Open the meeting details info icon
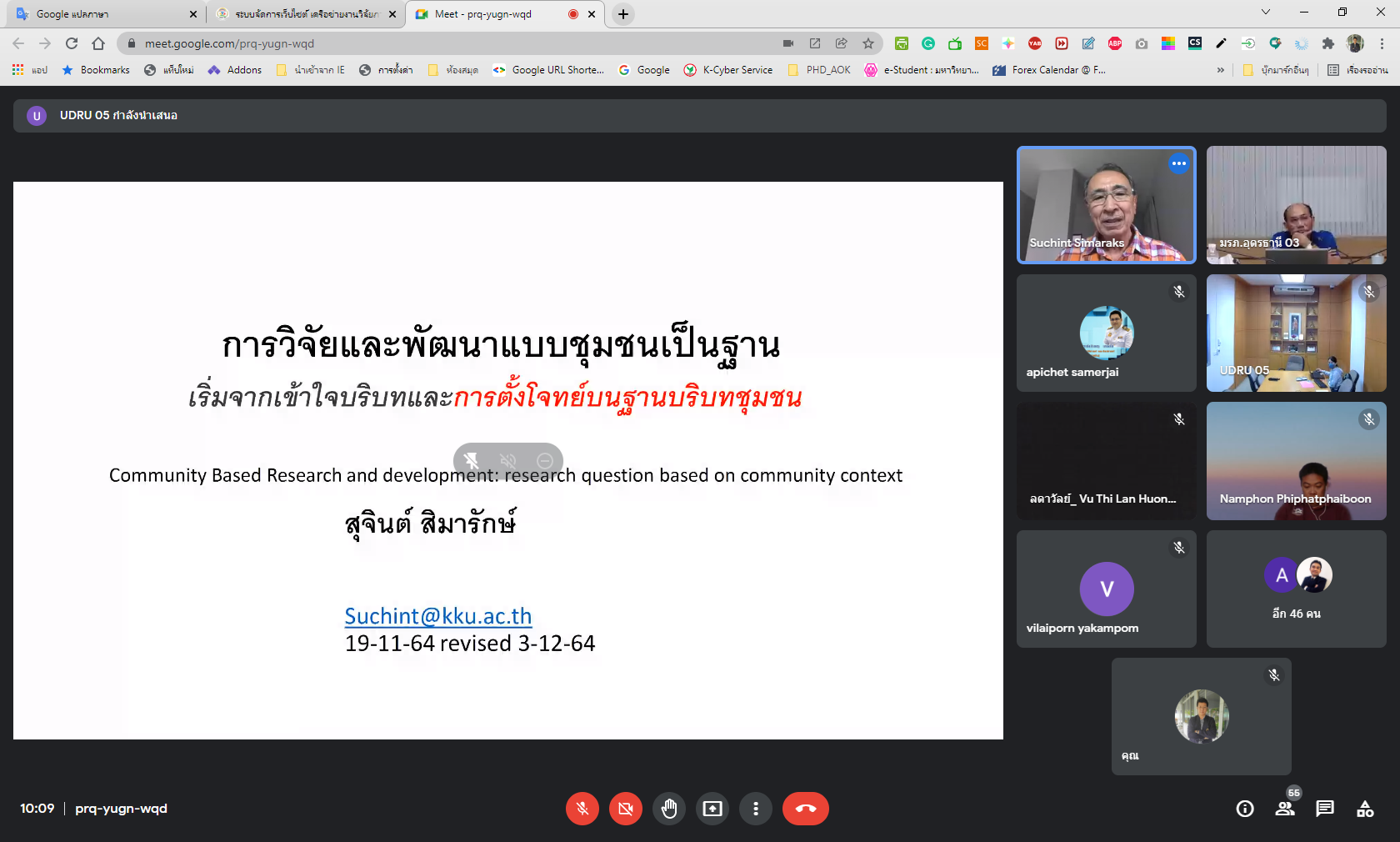This screenshot has height=842, width=1400. tap(1245, 809)
